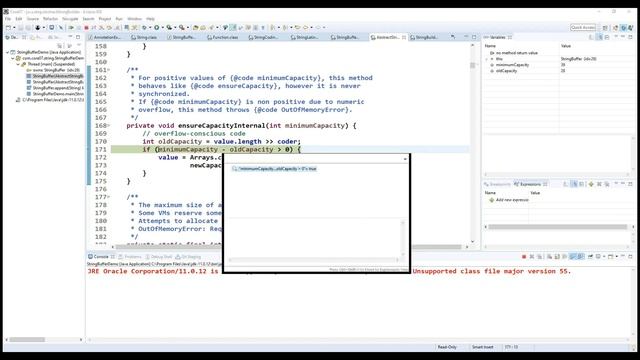Collapse method fold at line 168
This screenshot has height=360, width=640.
click(108, 126)
